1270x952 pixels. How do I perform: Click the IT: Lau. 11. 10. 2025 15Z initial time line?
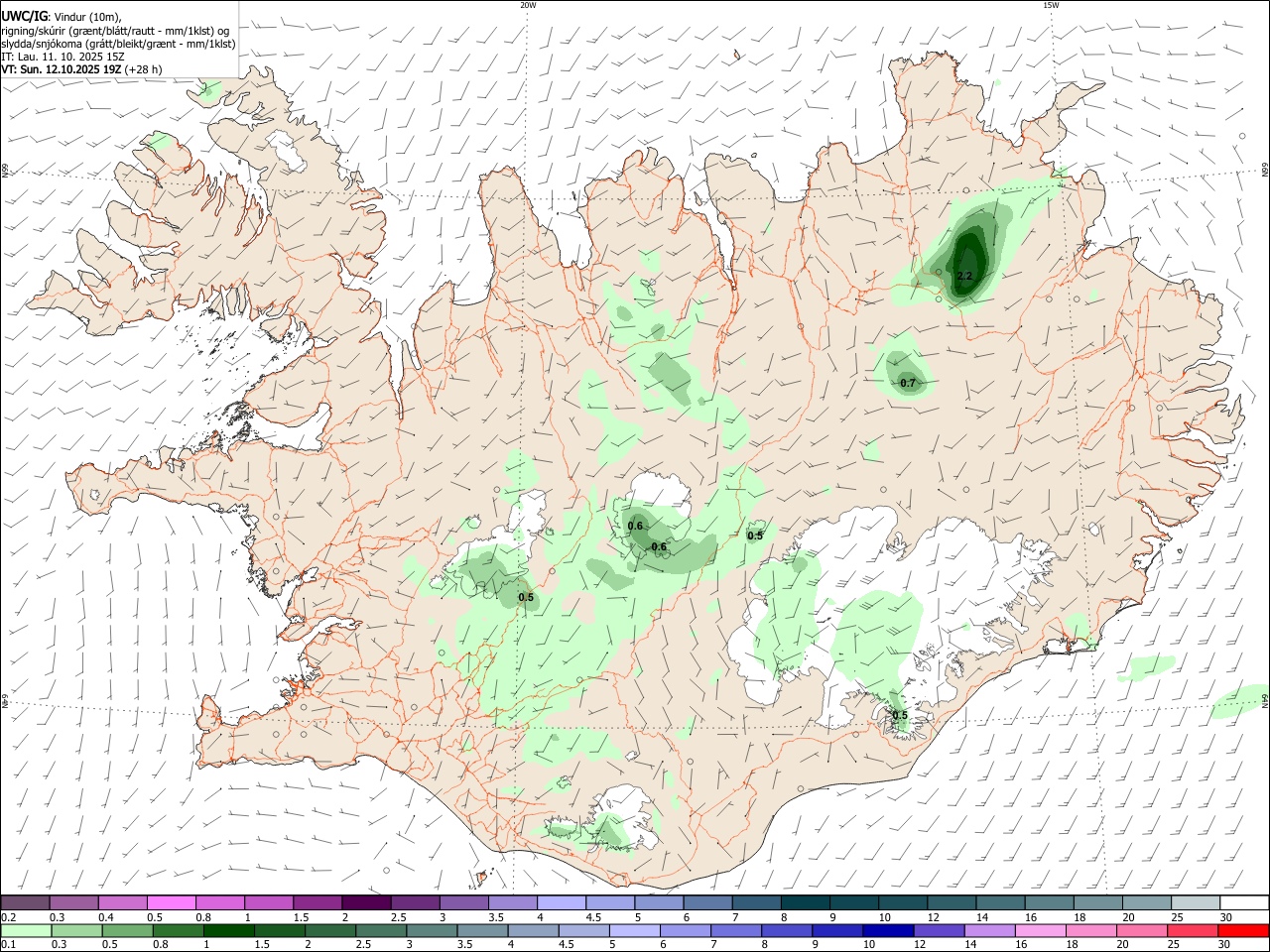click(x=63, y=57)
